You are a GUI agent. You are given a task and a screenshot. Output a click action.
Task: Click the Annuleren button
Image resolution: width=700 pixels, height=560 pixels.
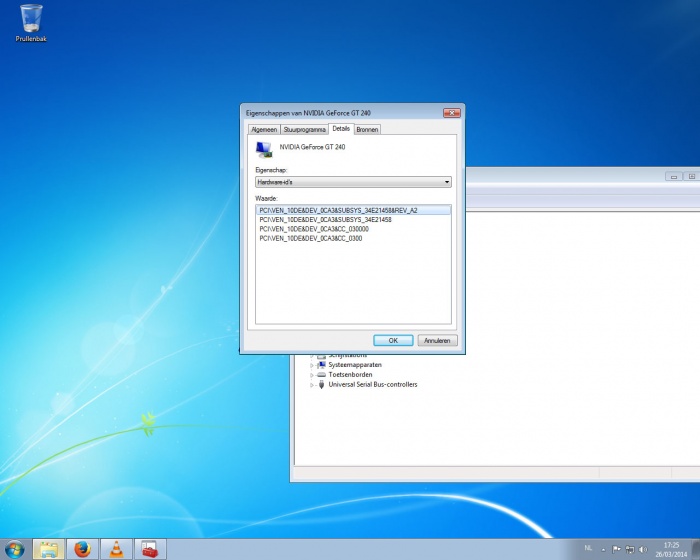pyautogui.click(x=437, y=340)
